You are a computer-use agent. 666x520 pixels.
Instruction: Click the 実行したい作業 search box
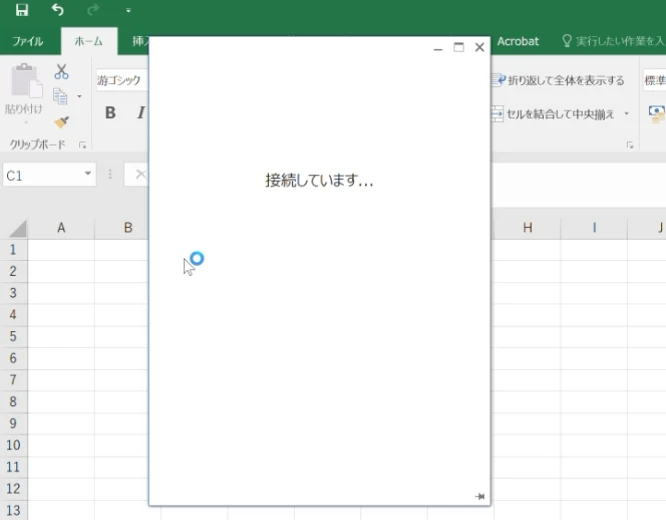[612, 41]
